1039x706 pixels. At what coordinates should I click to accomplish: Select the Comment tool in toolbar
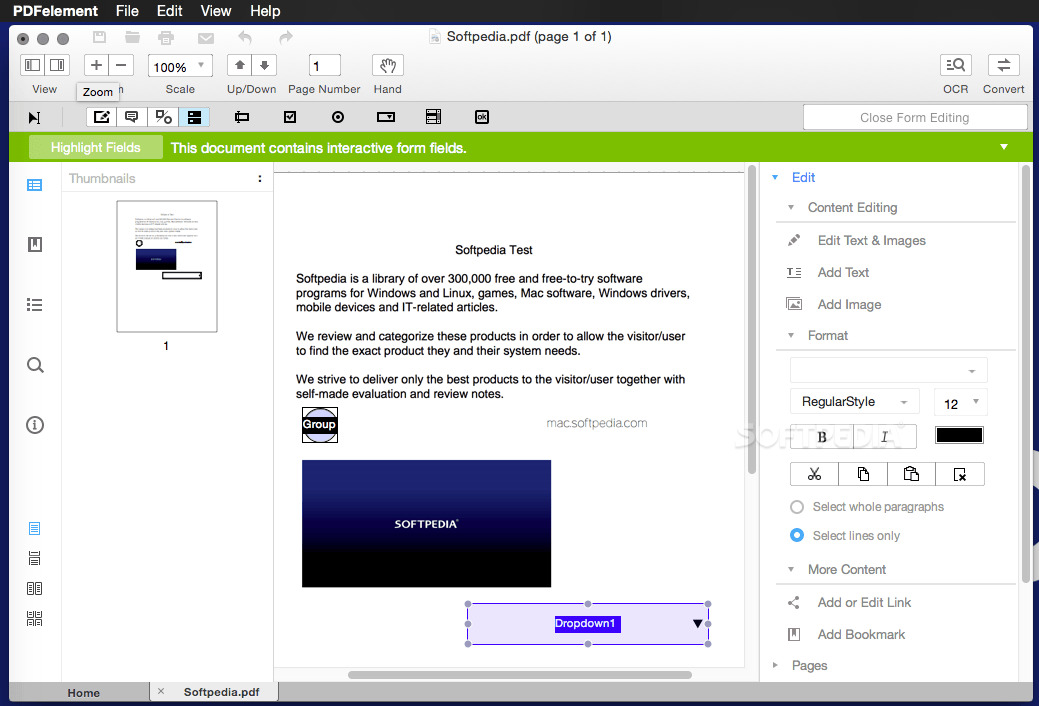132,117
